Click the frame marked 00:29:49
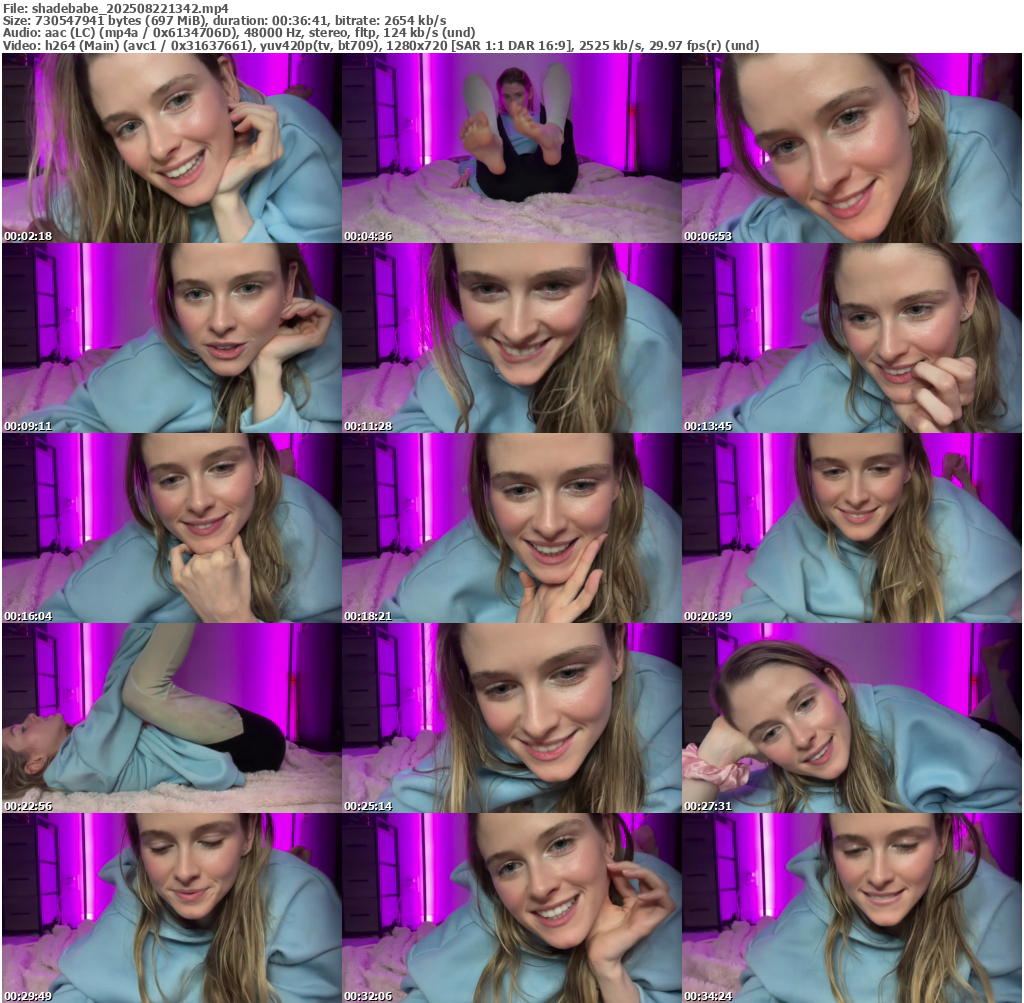 click(171, 908)
